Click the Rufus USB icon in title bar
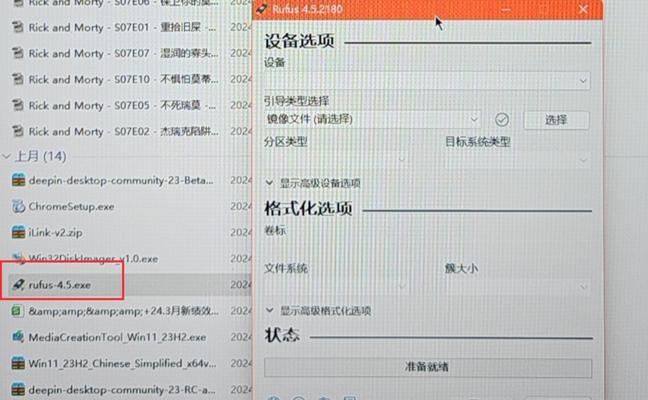Image resolution: width=648 pixels, height=400 pixels. pos(262,9)
